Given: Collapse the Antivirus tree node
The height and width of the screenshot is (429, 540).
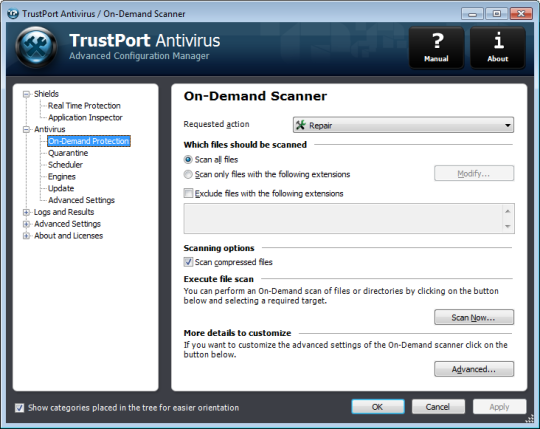Looking at the screenshot, I should pyautogui.click(x=26, y=129).
